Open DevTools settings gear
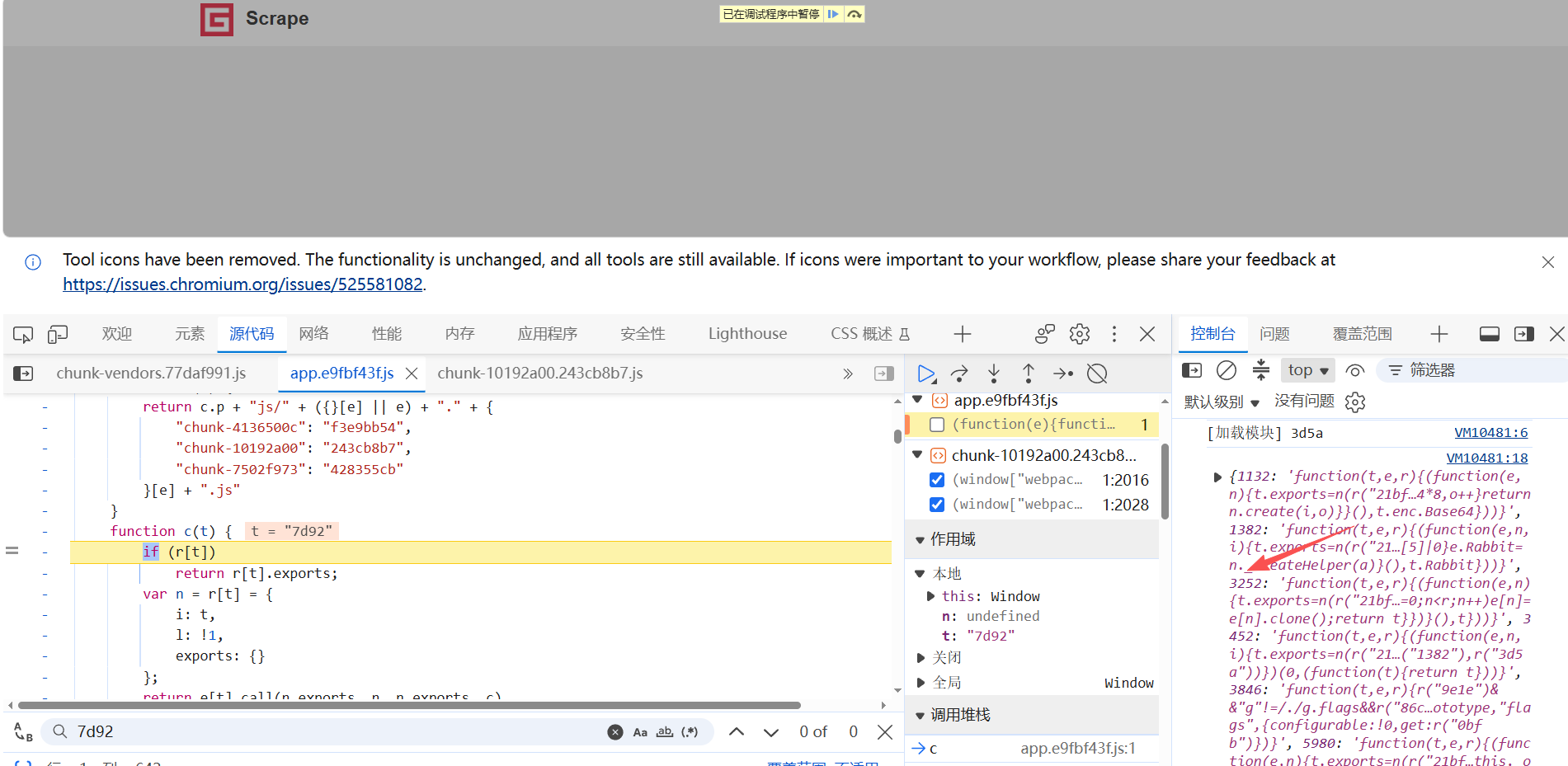 (x=1080, y=334)
